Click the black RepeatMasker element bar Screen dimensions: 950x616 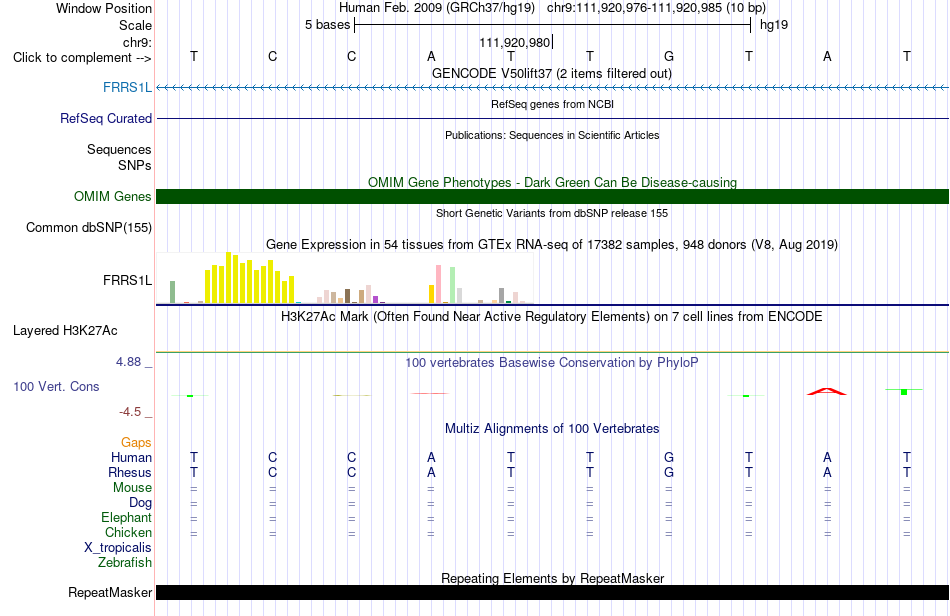click(x=552, y=592)
